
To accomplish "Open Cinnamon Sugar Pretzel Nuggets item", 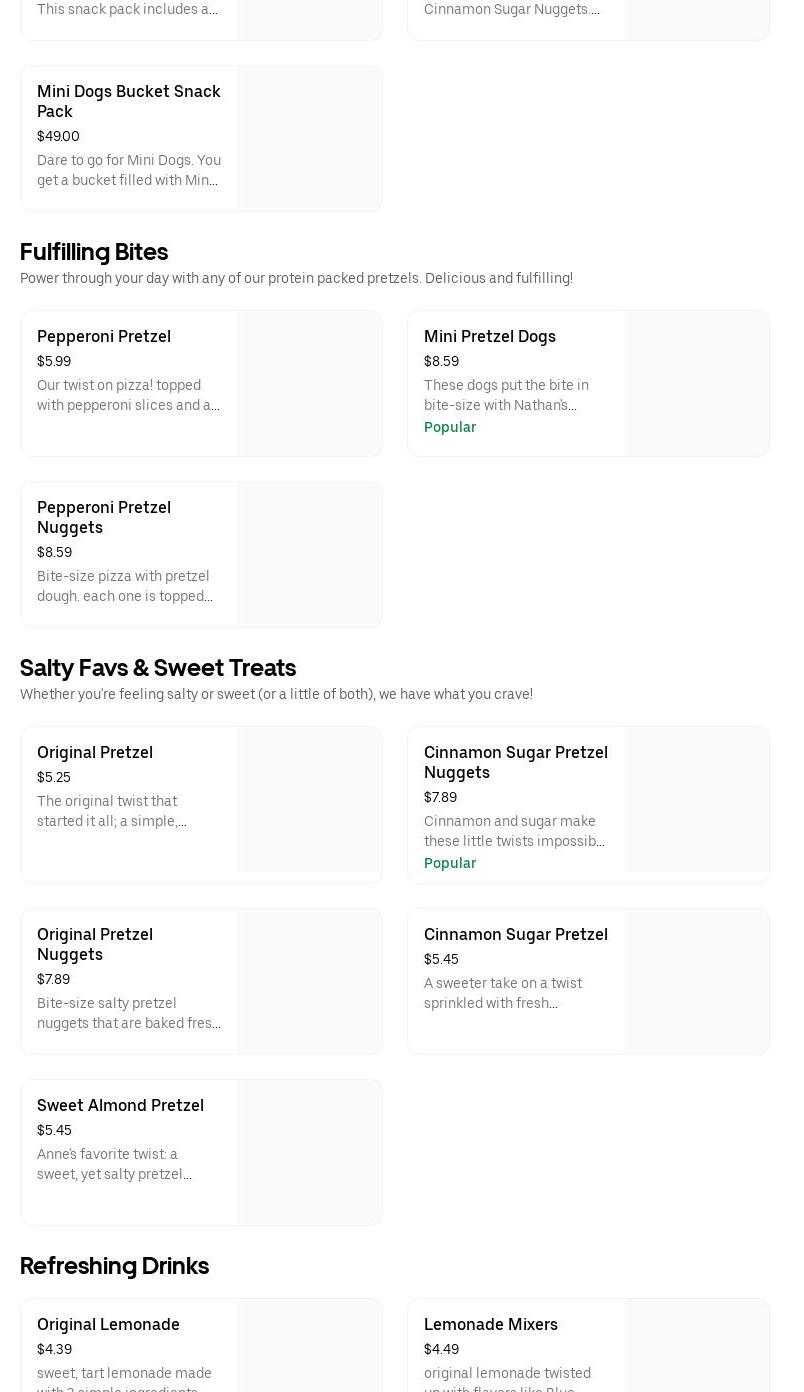I will pos(516,762).
